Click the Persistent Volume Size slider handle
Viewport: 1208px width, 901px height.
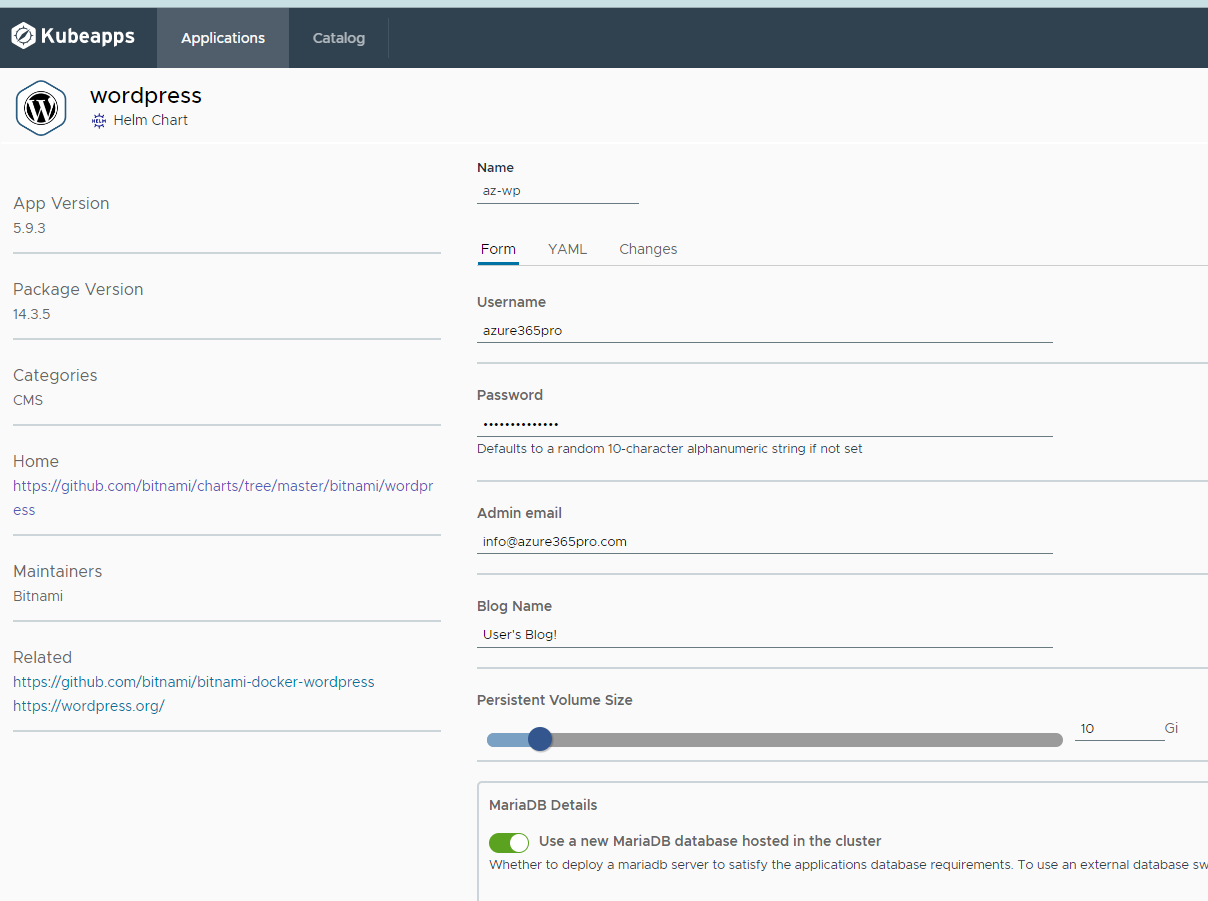pyautogui.click(x=539, y=739)
